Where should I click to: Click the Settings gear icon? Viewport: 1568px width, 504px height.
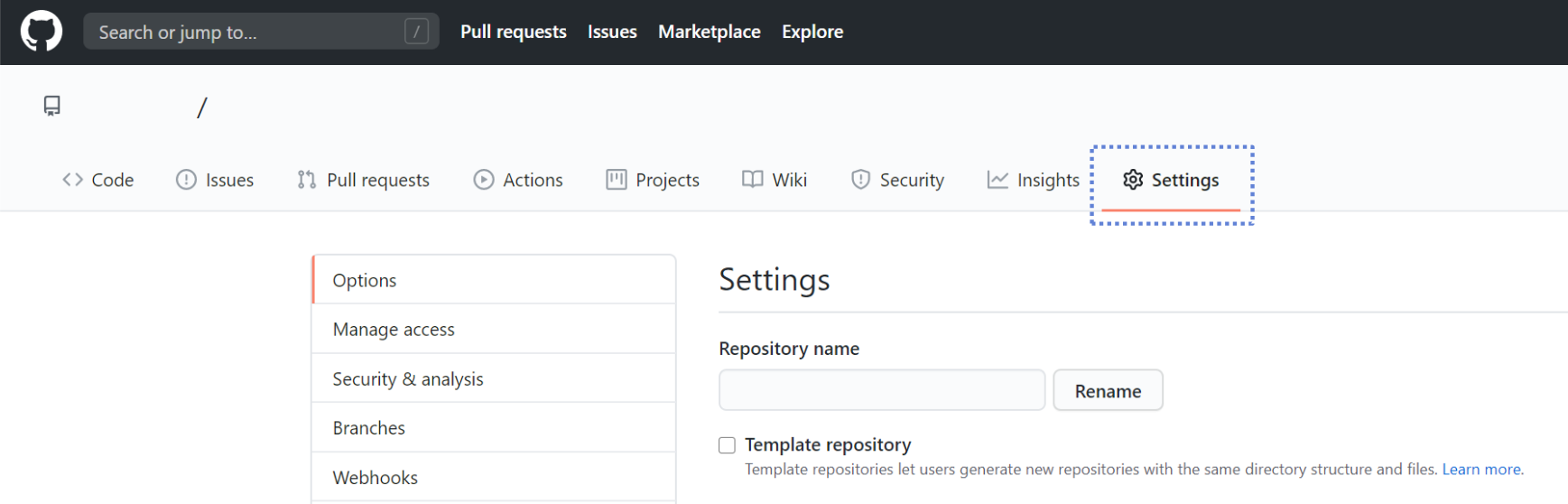point(1133,180)
